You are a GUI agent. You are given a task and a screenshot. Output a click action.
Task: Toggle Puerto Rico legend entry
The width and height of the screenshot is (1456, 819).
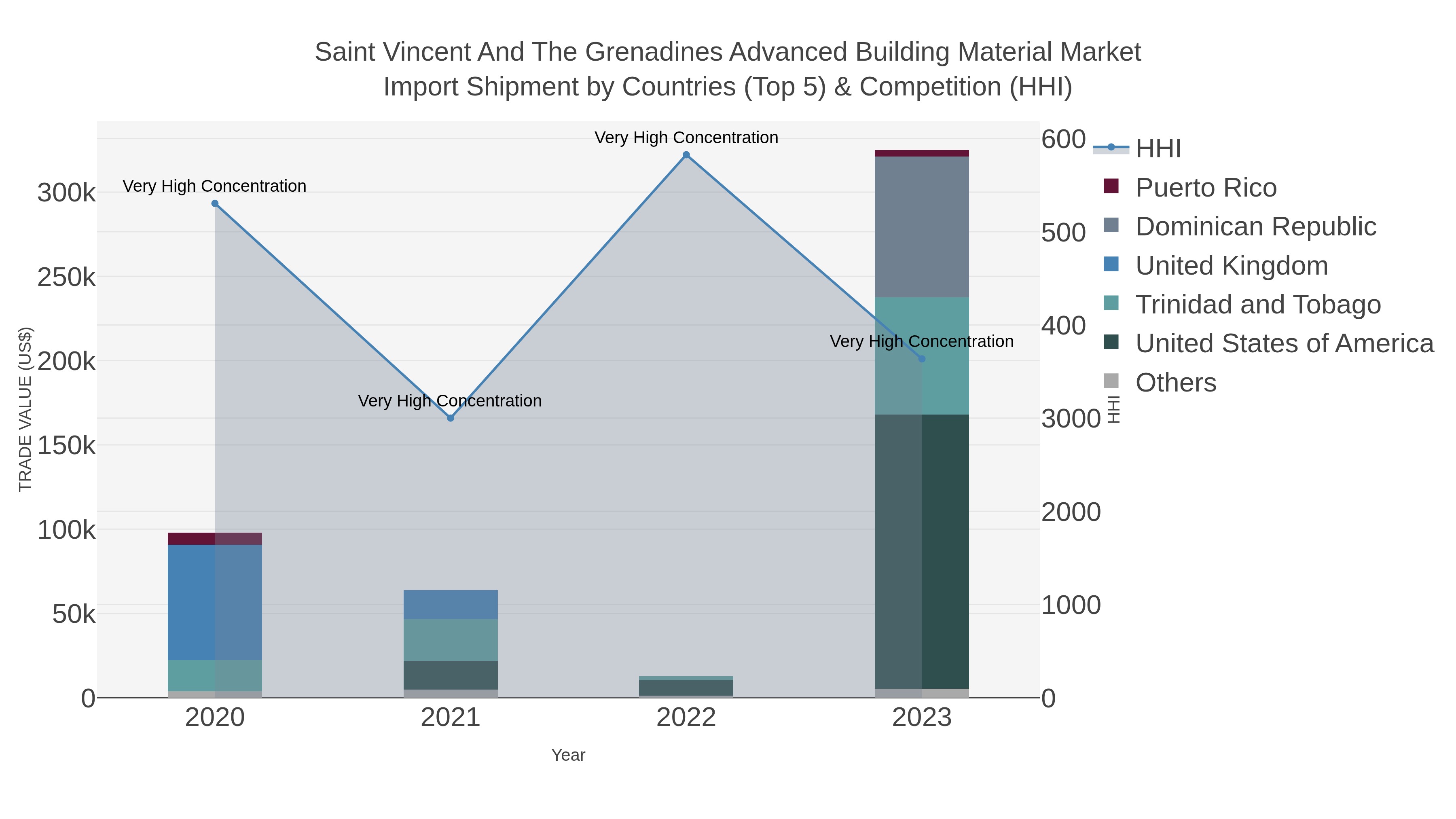[x=1190, y=187]
